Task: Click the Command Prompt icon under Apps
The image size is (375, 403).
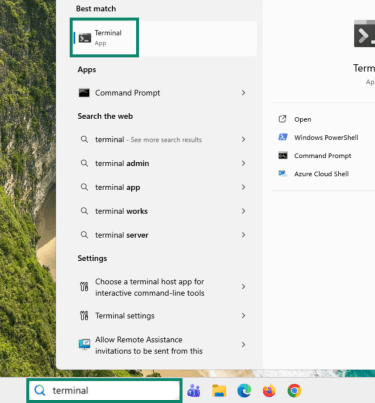Action: pyautogui.click(x=84, y=93)
